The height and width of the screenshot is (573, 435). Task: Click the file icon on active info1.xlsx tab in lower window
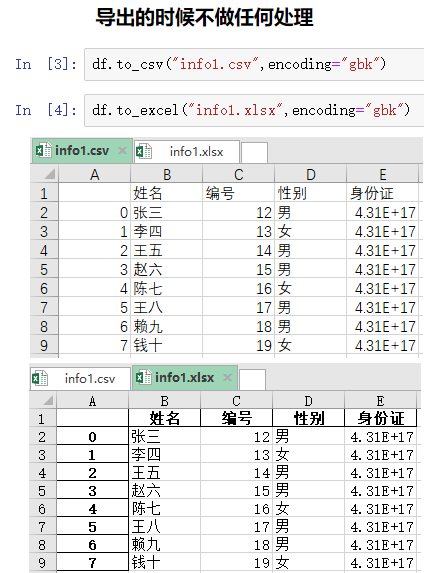143,377
